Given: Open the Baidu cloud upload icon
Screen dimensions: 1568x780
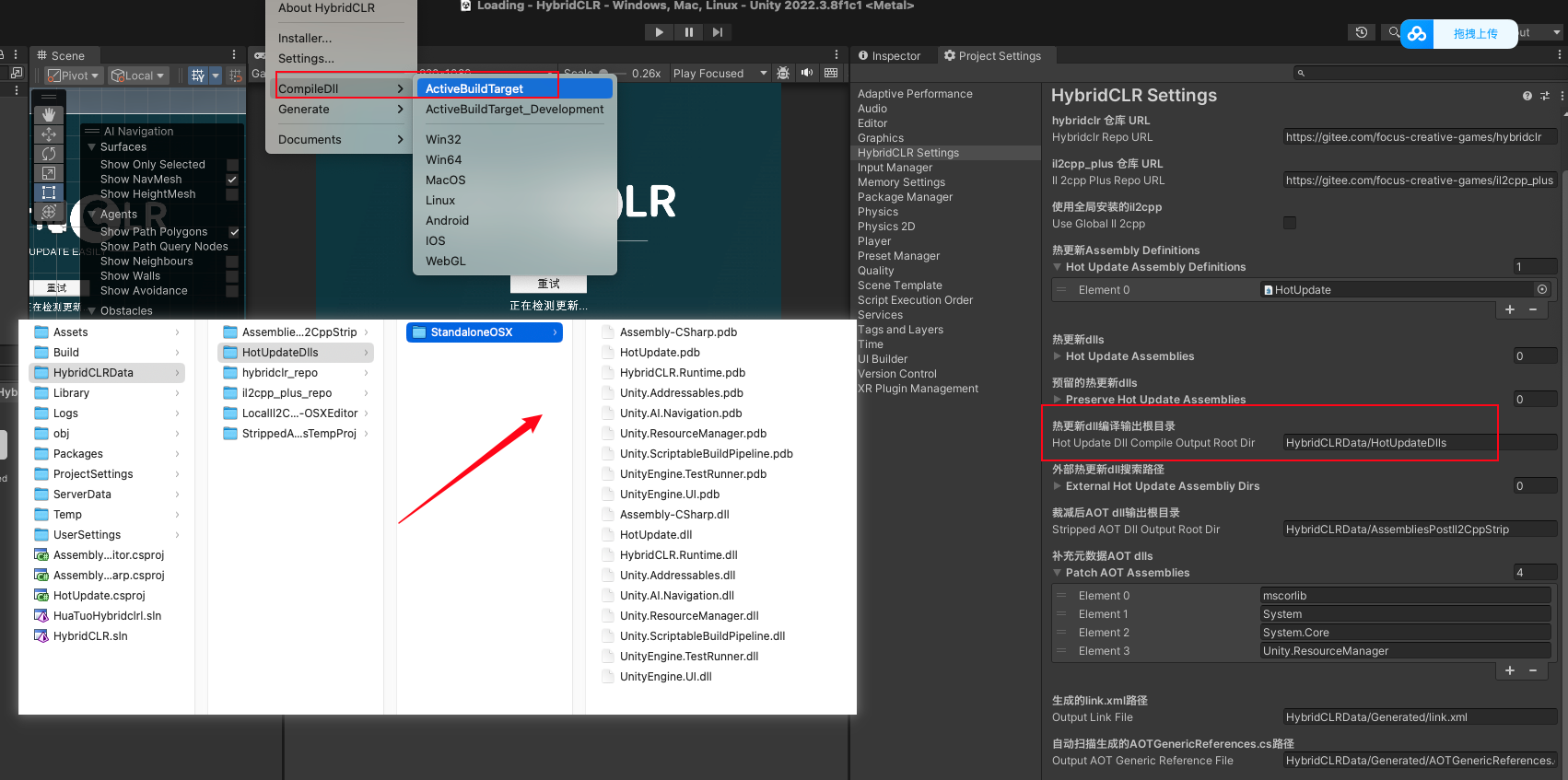Looking at the screenshot, I should click(x=1417, y=34).
